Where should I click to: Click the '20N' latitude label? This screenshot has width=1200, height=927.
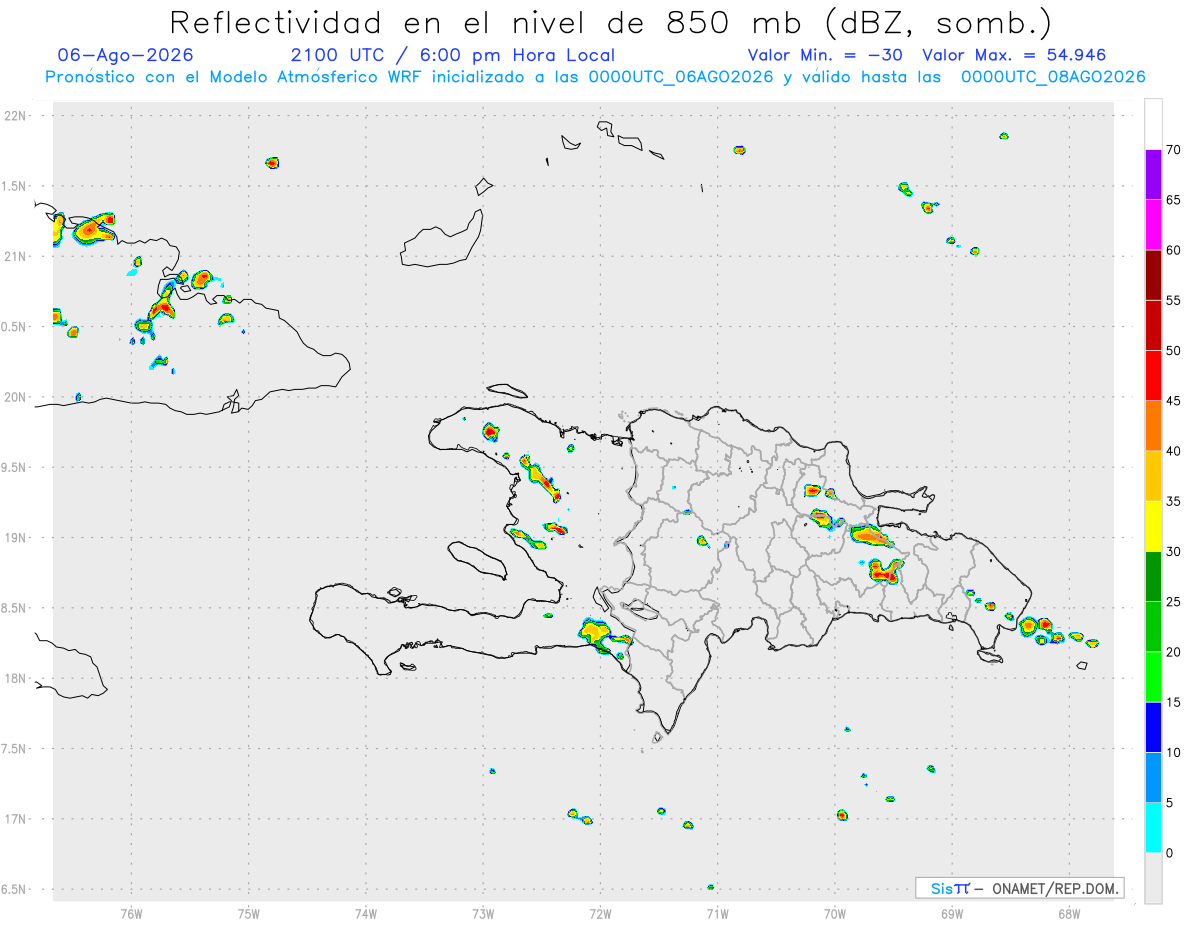coord(16,397)
